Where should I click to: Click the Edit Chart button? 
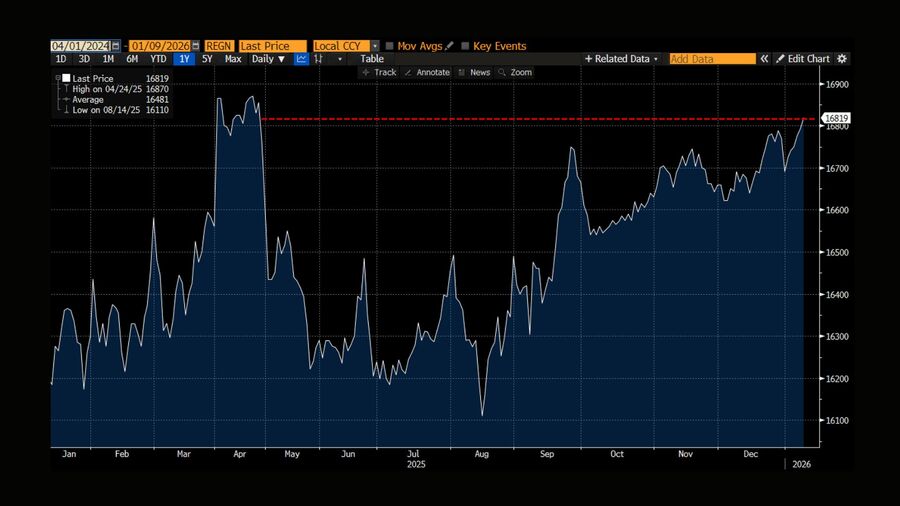(x=803, y=59)
